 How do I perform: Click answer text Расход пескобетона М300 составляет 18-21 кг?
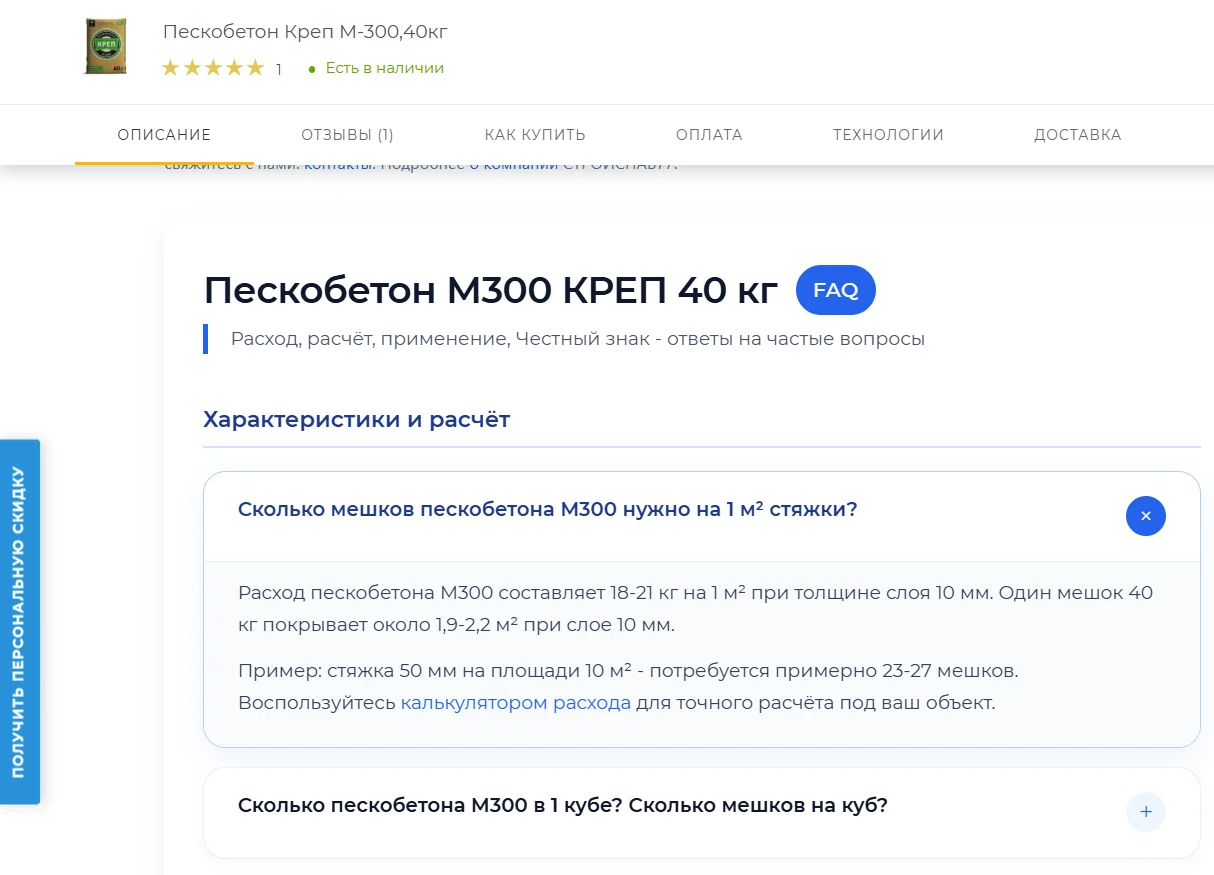[696, 609]
